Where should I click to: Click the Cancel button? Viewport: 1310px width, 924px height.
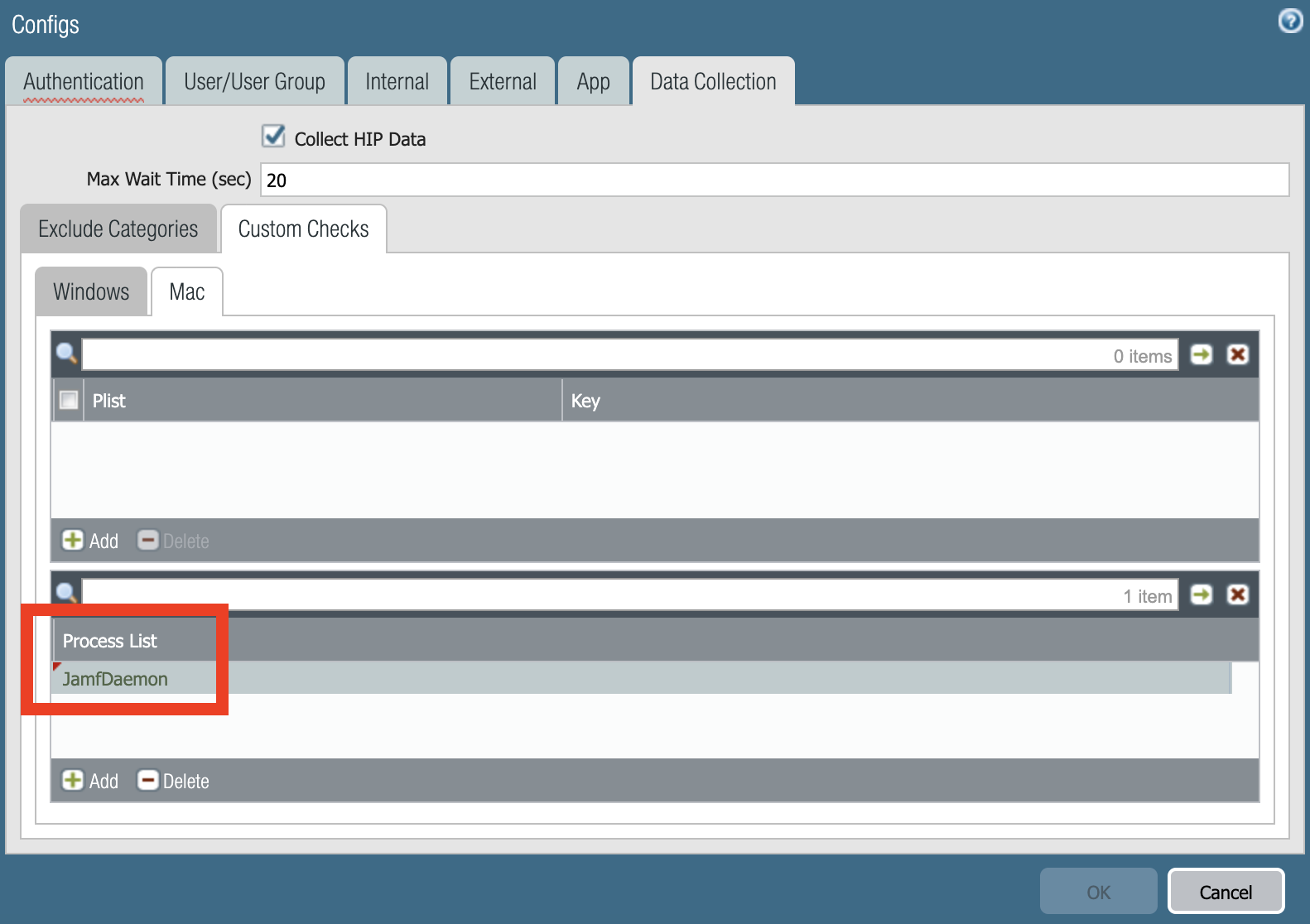(1226, 892)
